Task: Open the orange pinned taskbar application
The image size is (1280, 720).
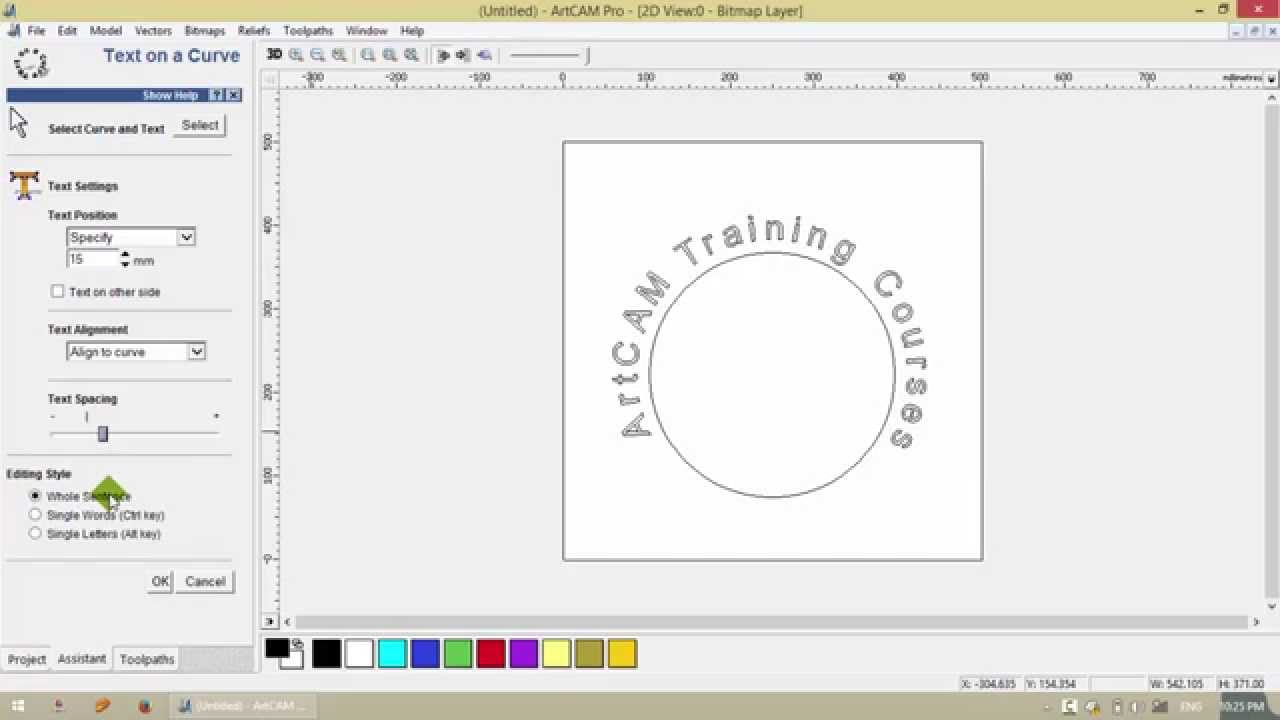Action: click(102, 706)
